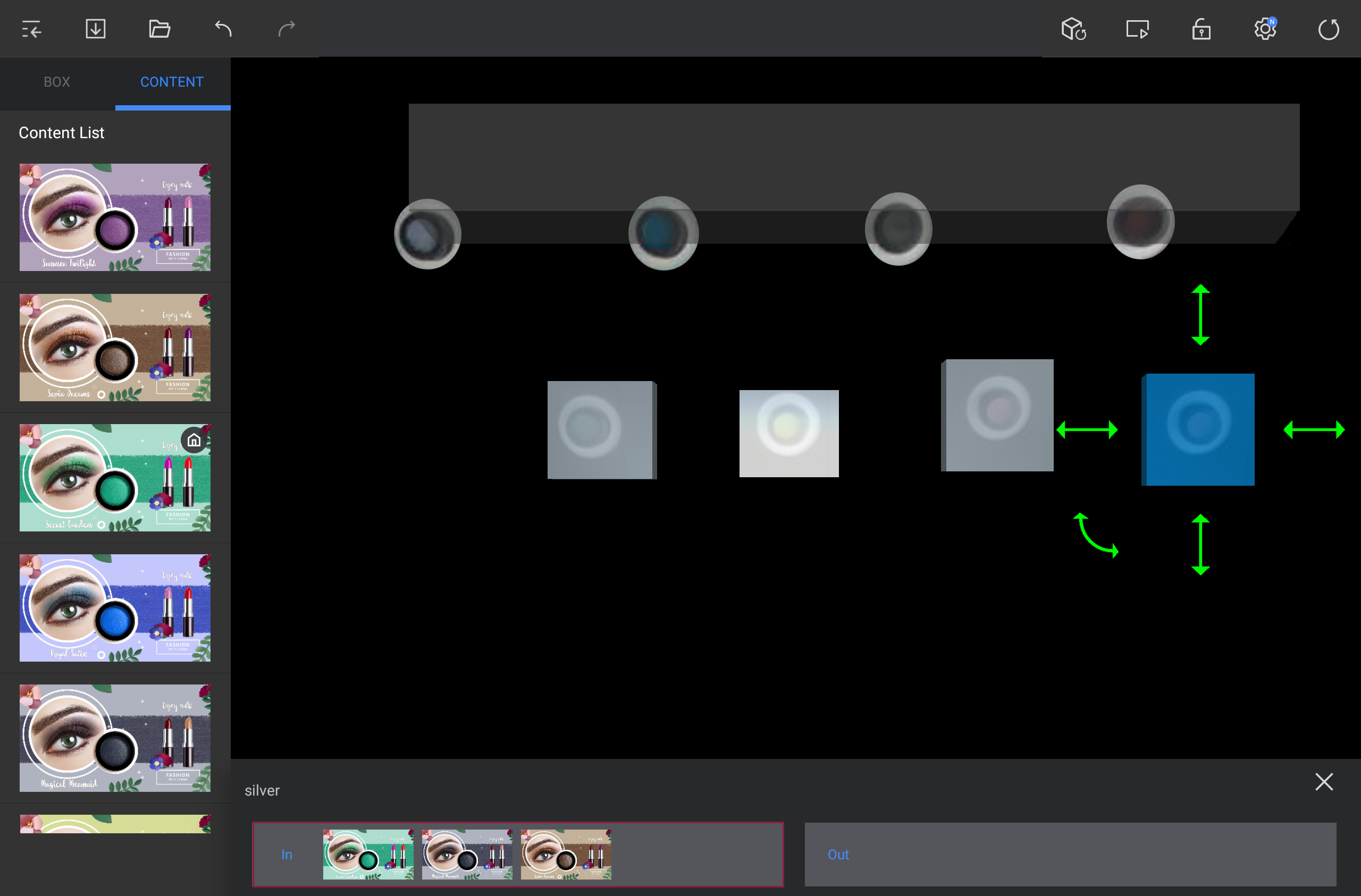Image resolution: width=1361 pixels, height=896 pixels.
Task: Select the Royal Satin blue thumbnail
Action: coord(115,608)
